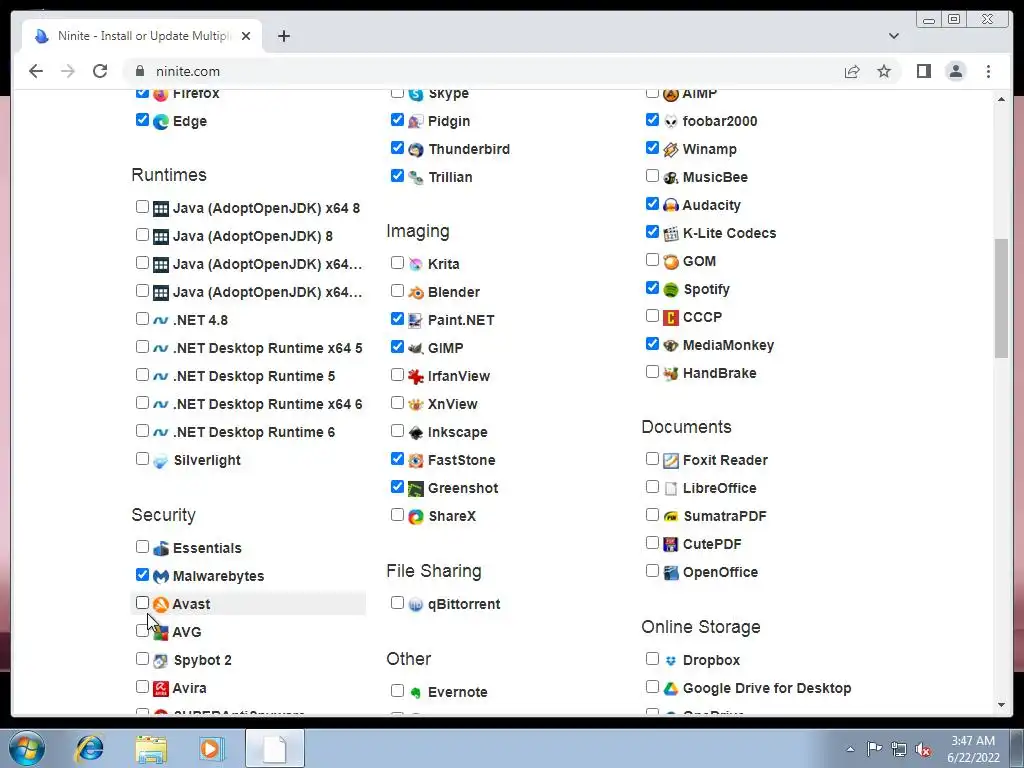This screenshot has height=768, width=1024.
Task: Click the Winamp icon
Action: pos(671,150)
